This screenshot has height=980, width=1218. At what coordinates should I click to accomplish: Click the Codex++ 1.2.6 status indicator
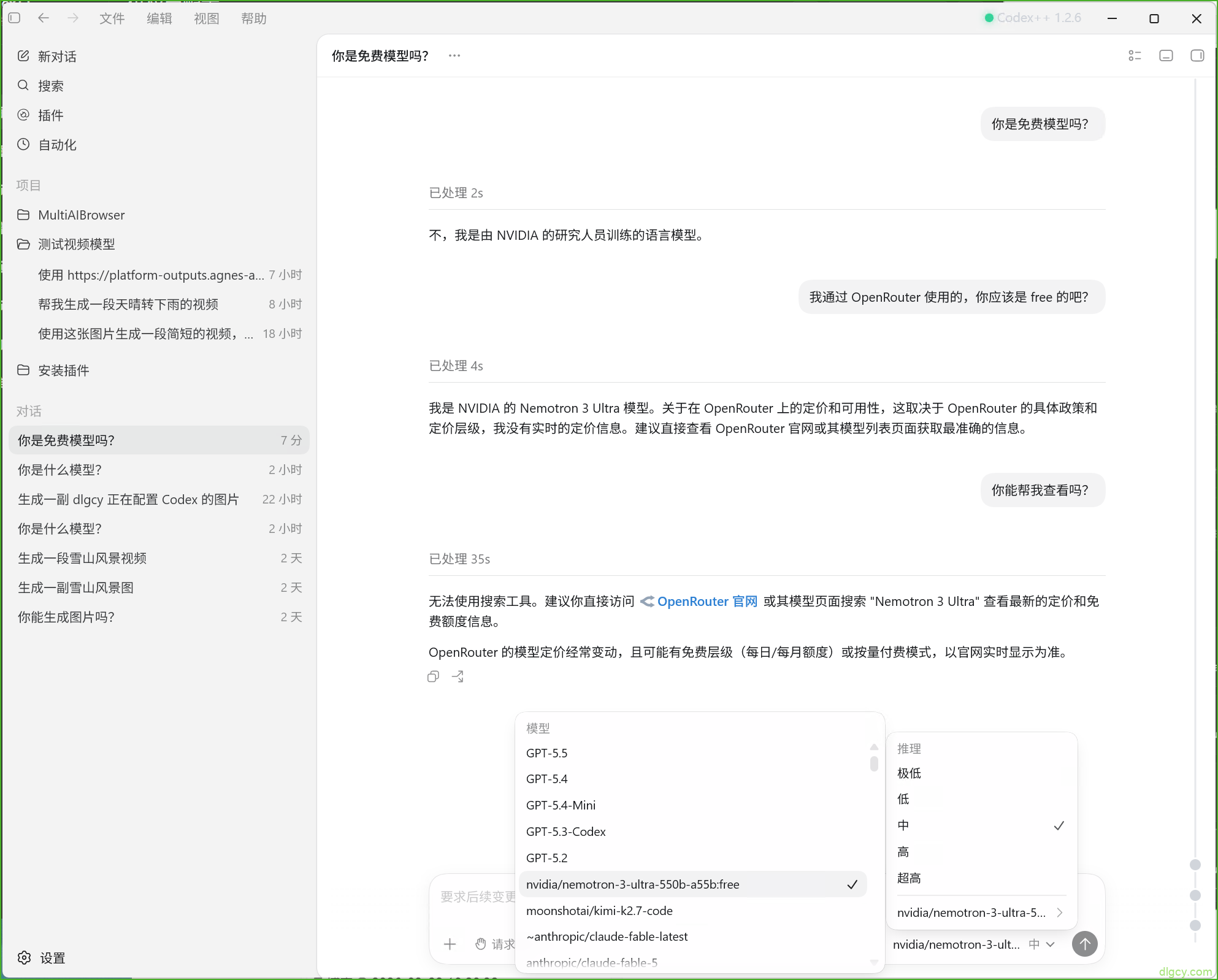click(1033, 18)
